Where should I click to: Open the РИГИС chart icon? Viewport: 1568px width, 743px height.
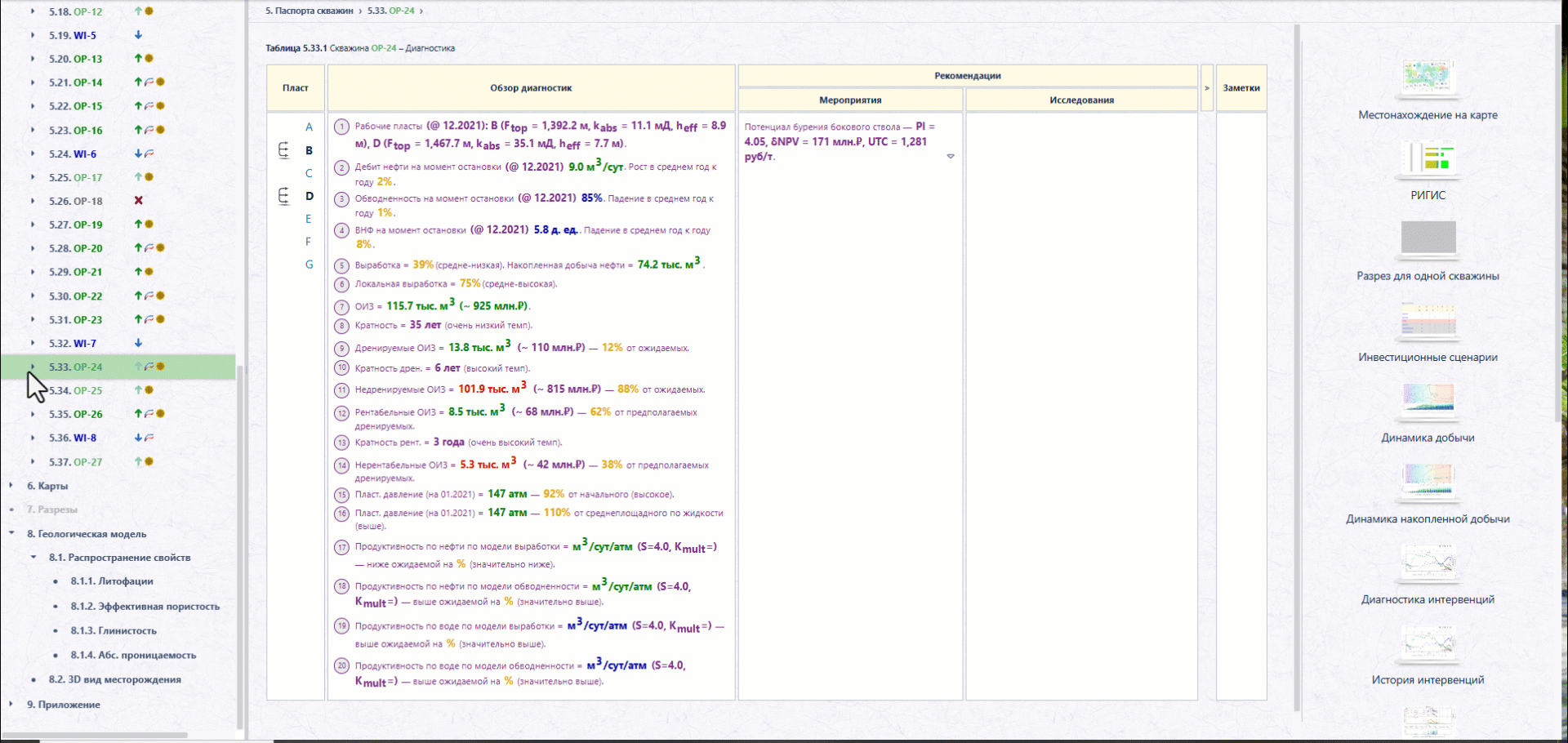coord(1428,158)
